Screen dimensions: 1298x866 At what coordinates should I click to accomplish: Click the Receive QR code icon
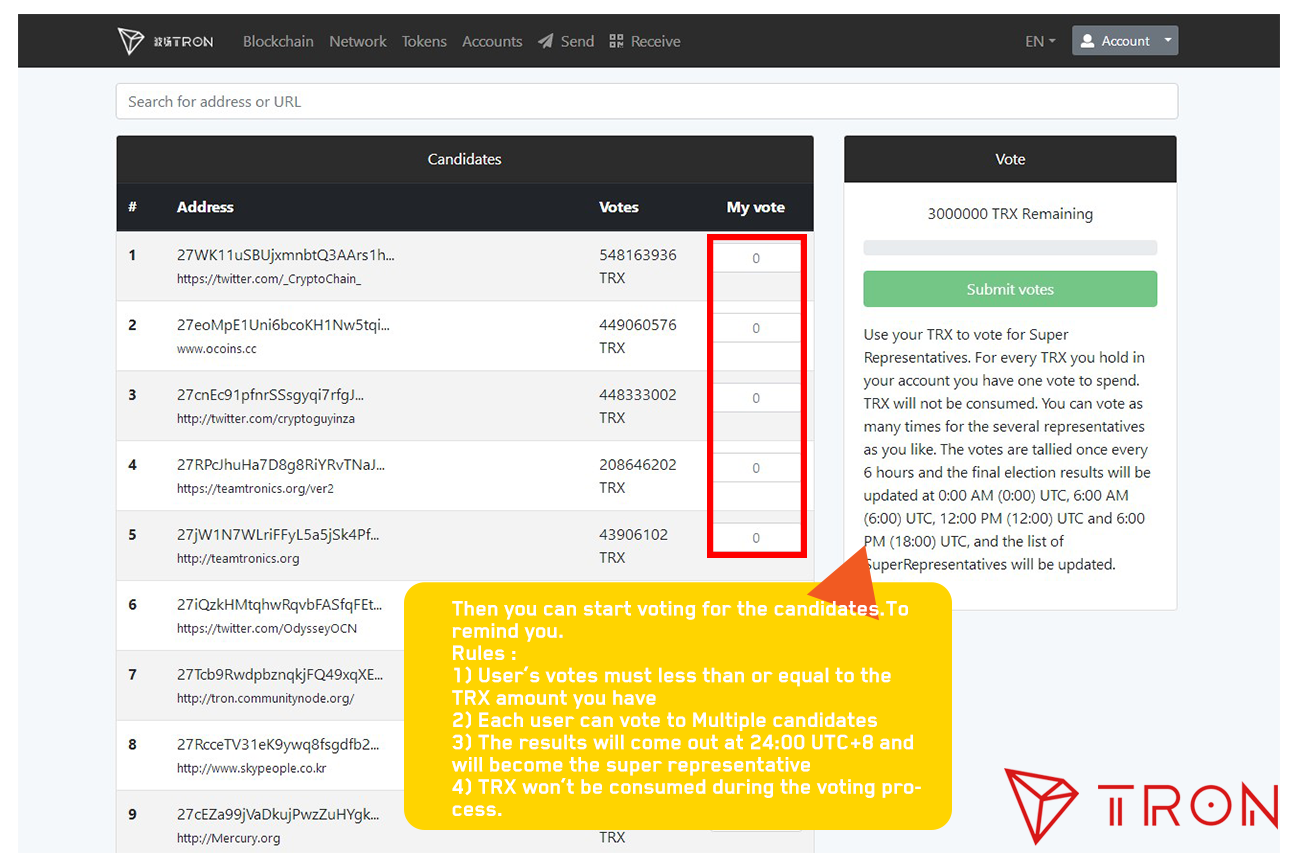click(616, 41)
